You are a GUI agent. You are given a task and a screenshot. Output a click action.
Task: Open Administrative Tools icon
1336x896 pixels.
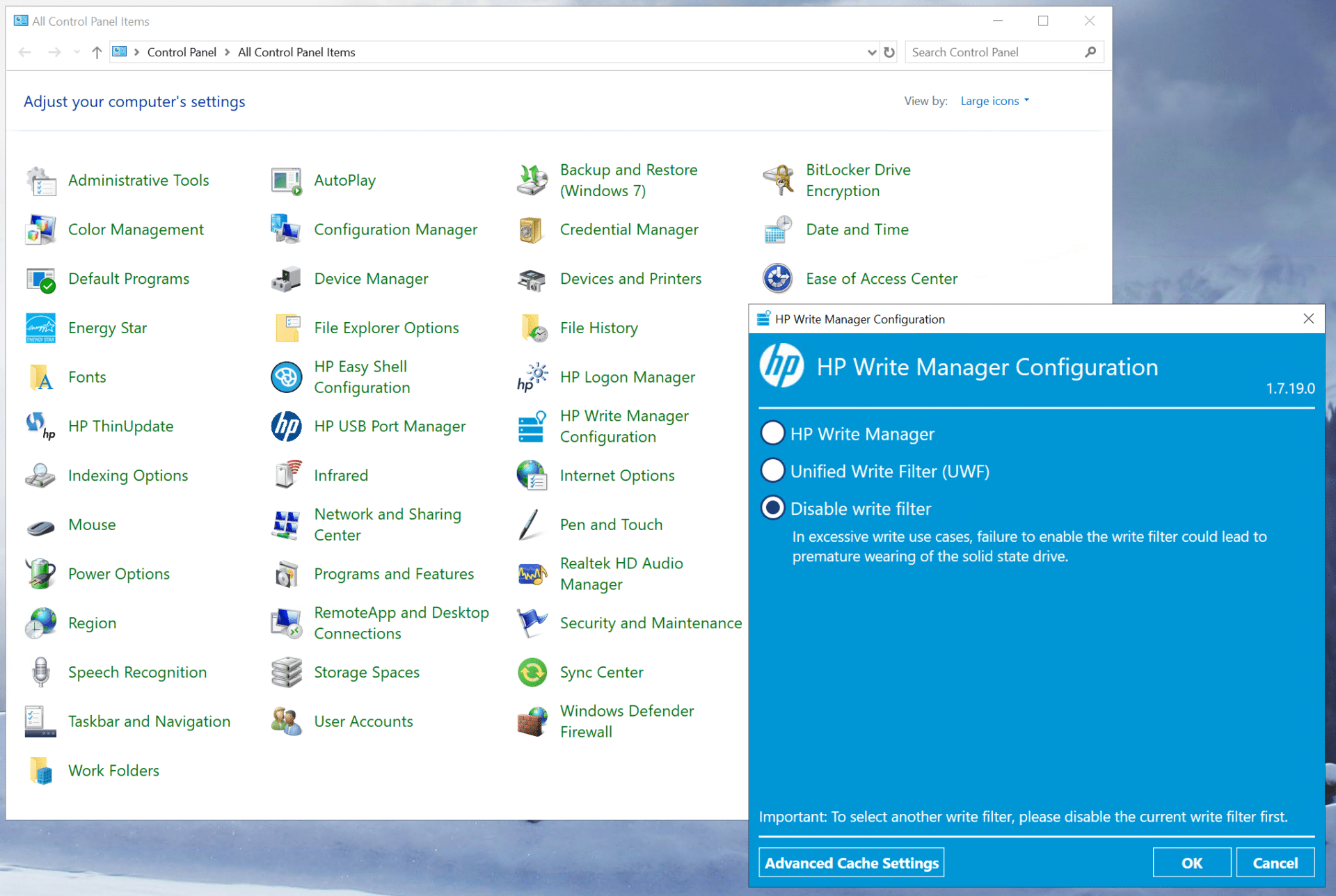(x=41, y=181)
